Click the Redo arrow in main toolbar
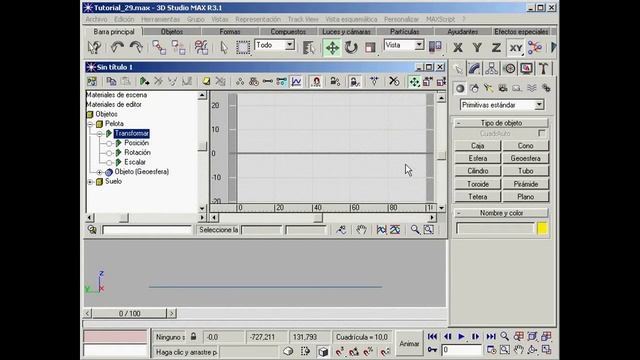 click(136, 47)
